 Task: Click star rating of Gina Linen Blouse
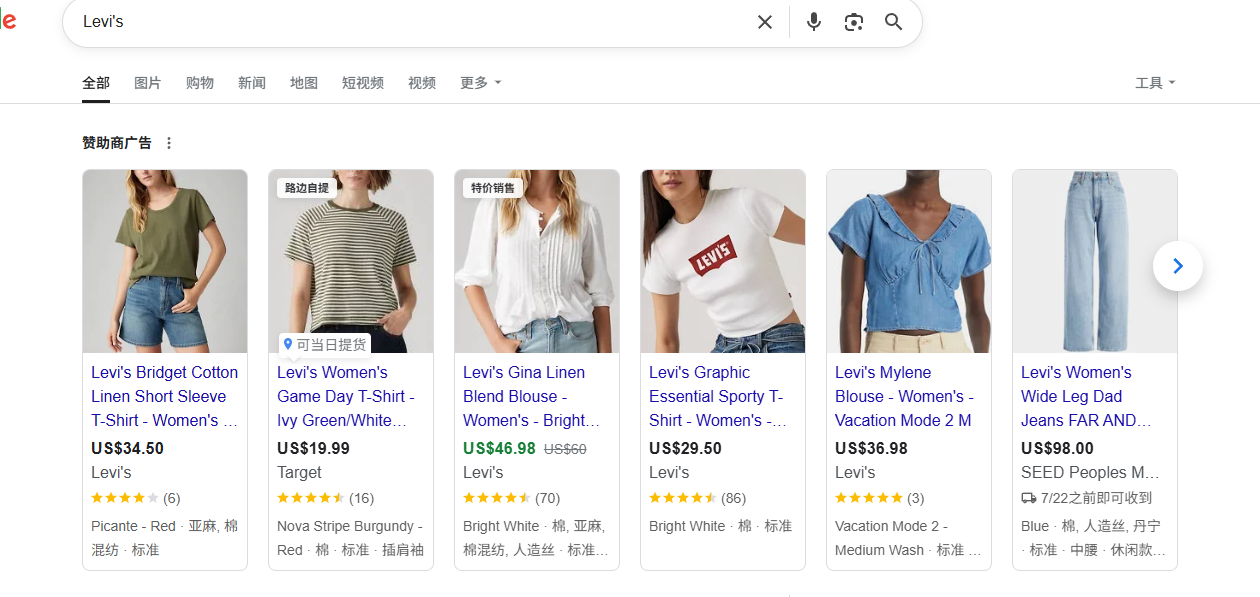497,498
